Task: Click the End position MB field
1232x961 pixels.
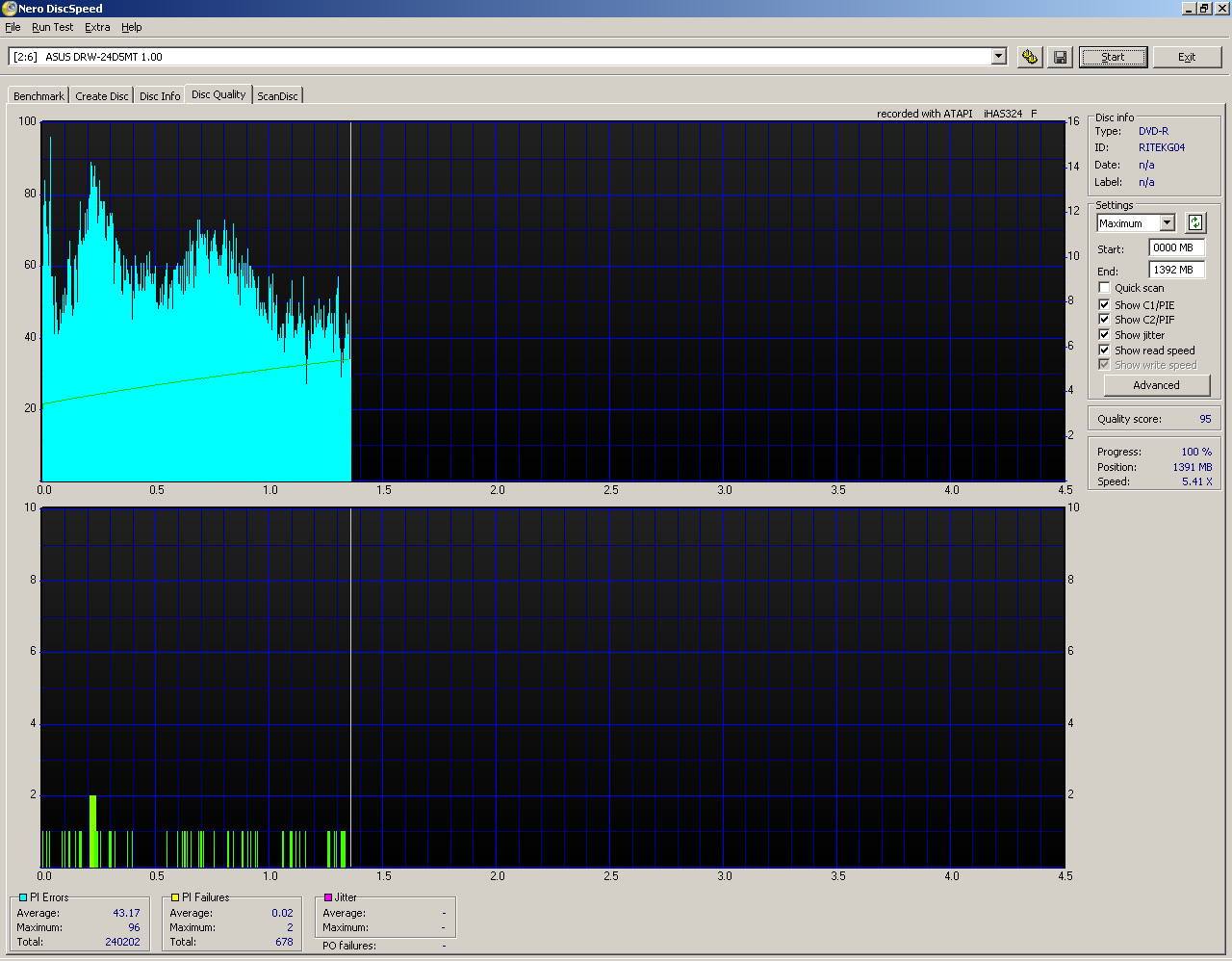Action: [1175, 271]
